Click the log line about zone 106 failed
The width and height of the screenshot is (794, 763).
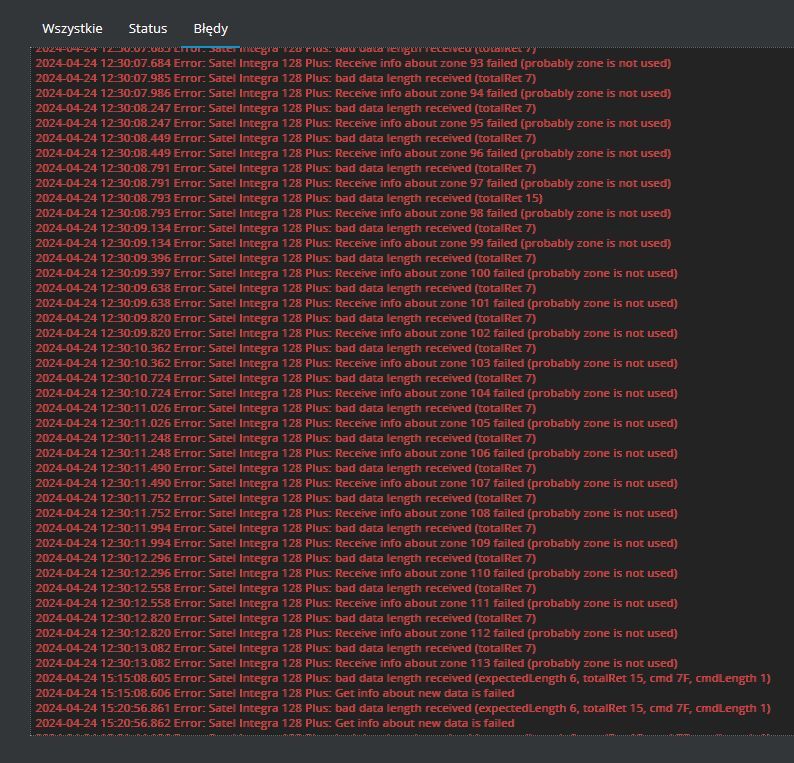point(356,453)
